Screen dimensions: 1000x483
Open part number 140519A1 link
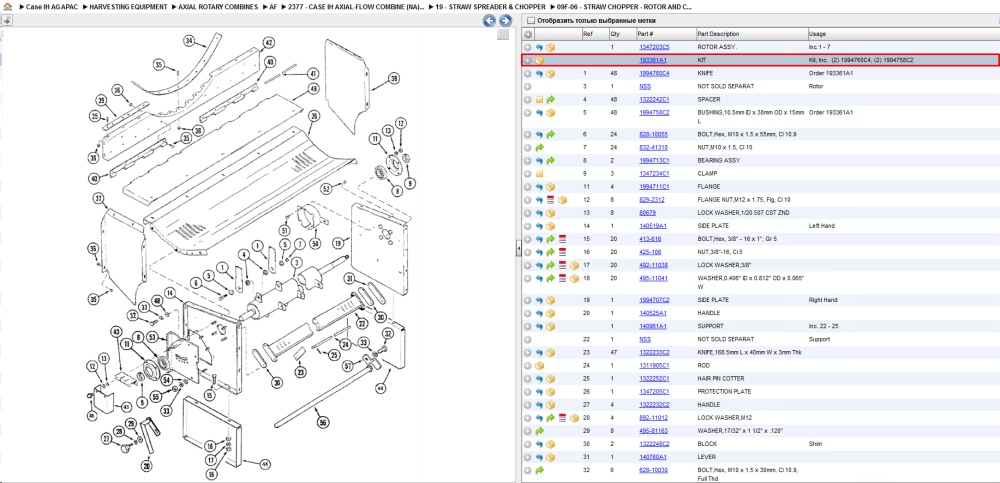[x=653, y=226]
